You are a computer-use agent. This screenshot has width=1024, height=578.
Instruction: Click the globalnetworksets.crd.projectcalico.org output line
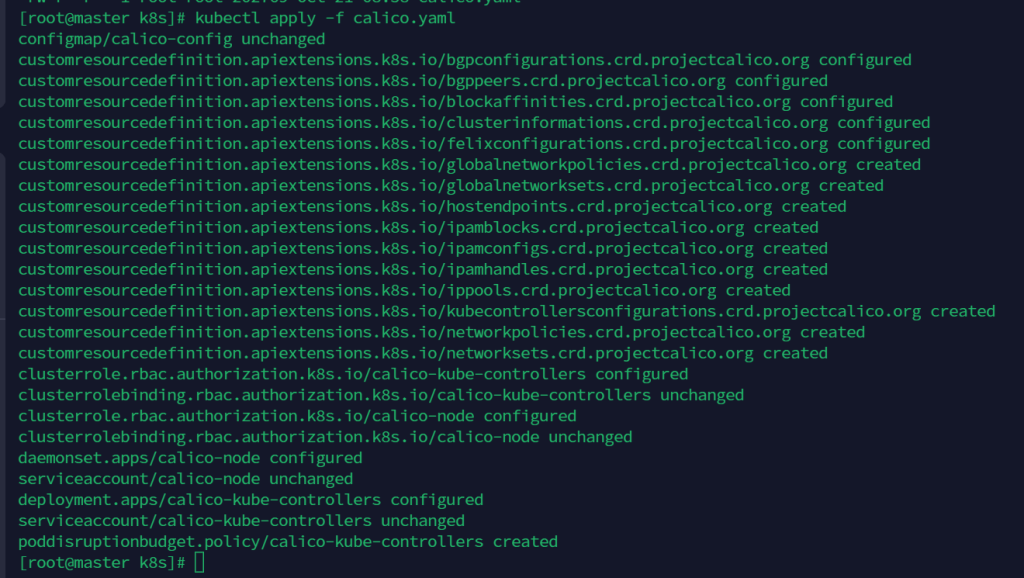coord(451,186)
